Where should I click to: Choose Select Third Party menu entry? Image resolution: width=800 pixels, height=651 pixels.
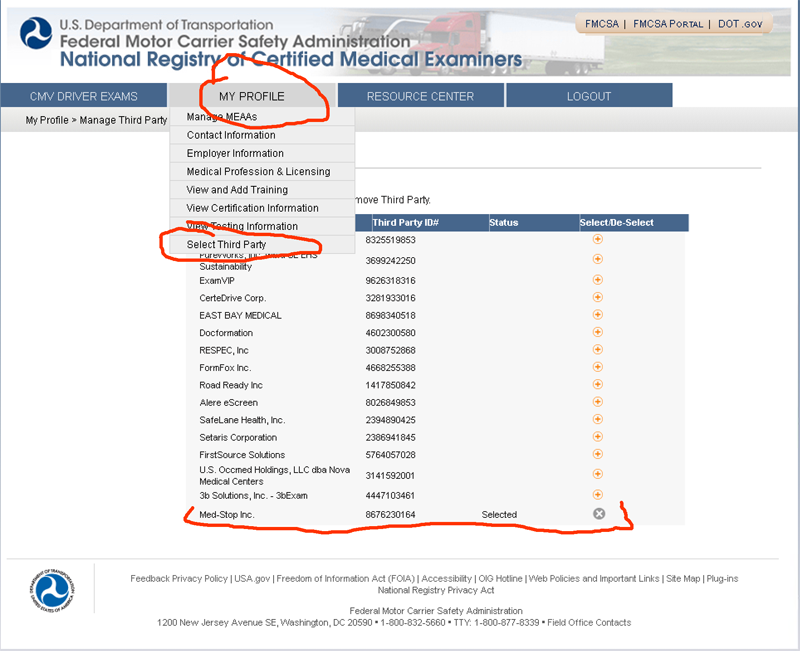pyautogui.click(x=226, y=245)
